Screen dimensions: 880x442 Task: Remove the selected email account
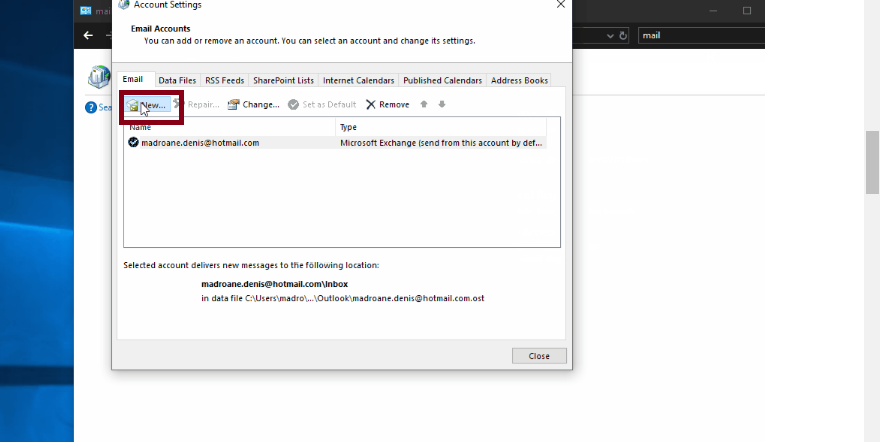[387, 104]
